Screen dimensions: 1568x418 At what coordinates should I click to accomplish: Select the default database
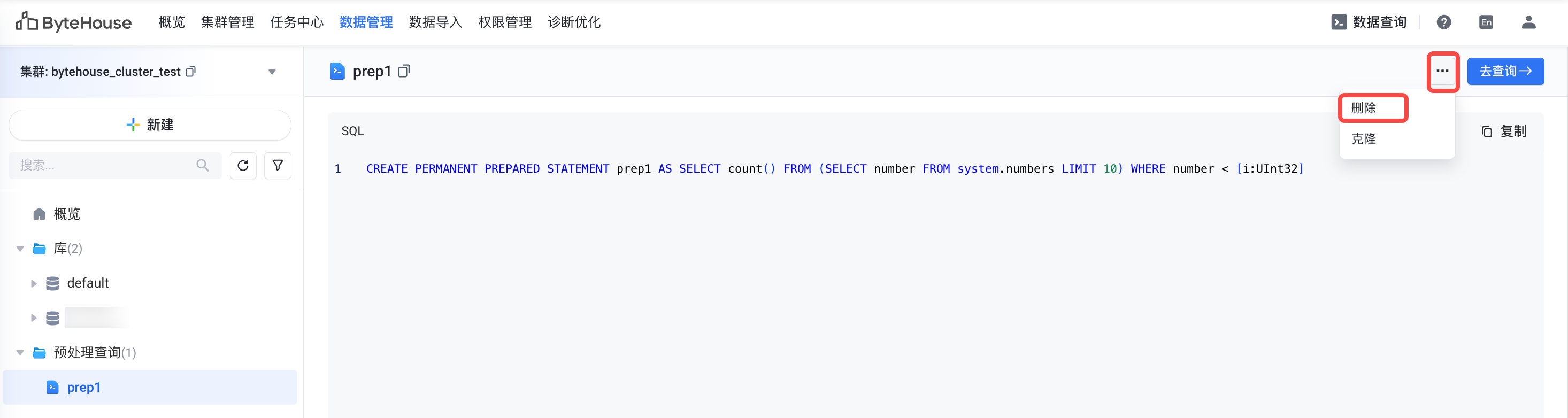click(x=88, y=283)
